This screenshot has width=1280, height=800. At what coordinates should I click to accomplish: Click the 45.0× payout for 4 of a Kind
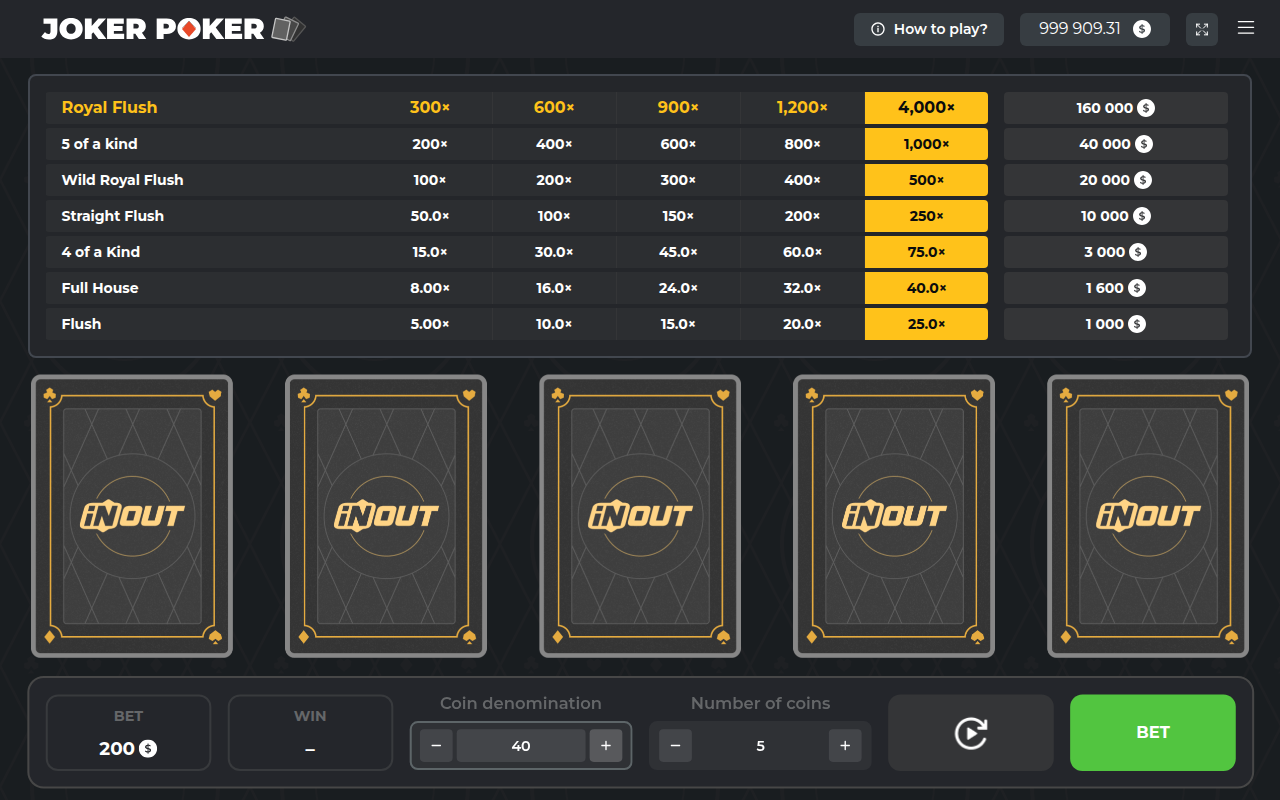678,252
